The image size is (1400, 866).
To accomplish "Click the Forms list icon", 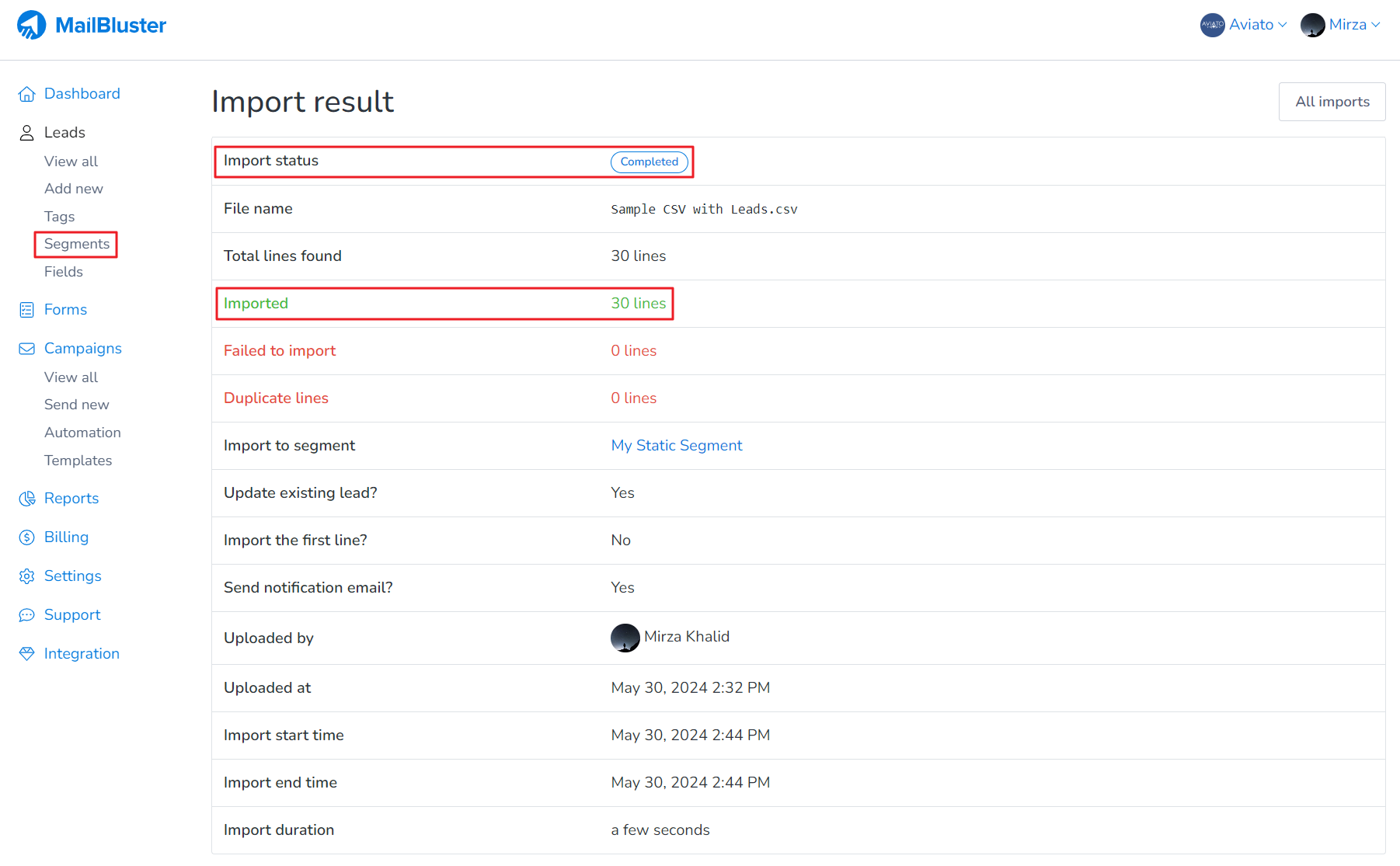I will click(27, 310).
